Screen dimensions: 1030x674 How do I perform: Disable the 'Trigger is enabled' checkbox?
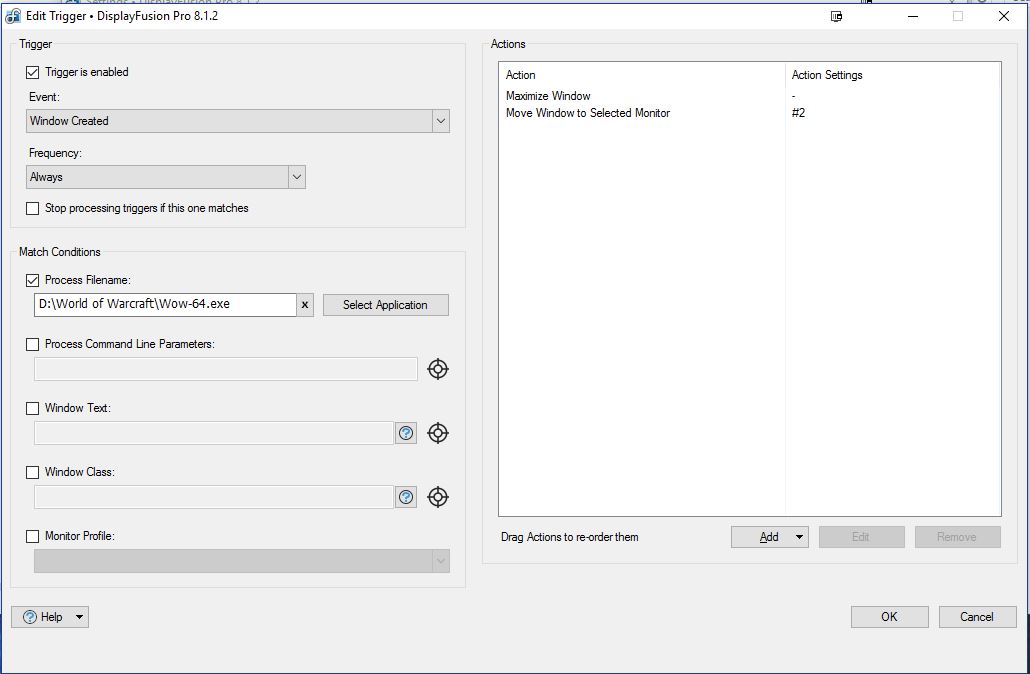tap(33, 72)
